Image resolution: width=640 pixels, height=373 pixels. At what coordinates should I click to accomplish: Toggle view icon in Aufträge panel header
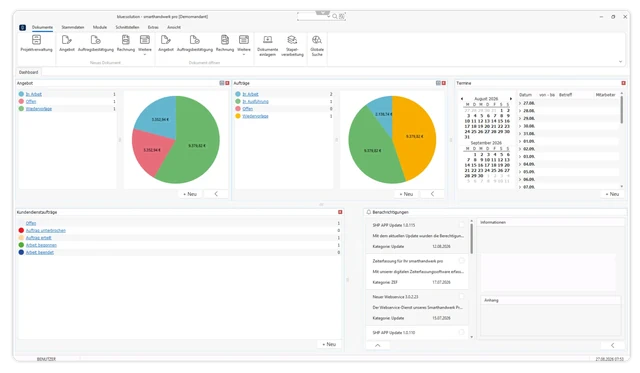pyautogui.click(x=438, y=83)
